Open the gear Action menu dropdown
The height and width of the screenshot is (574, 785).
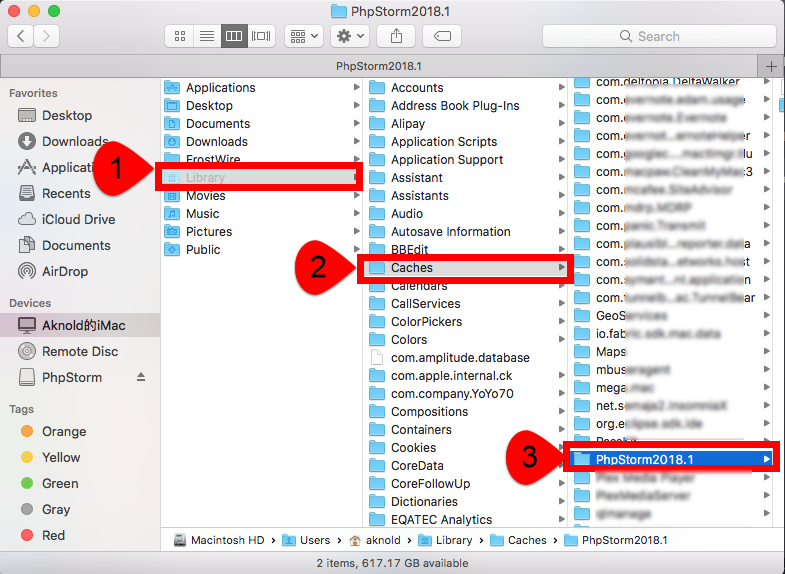tap(350, 36)
